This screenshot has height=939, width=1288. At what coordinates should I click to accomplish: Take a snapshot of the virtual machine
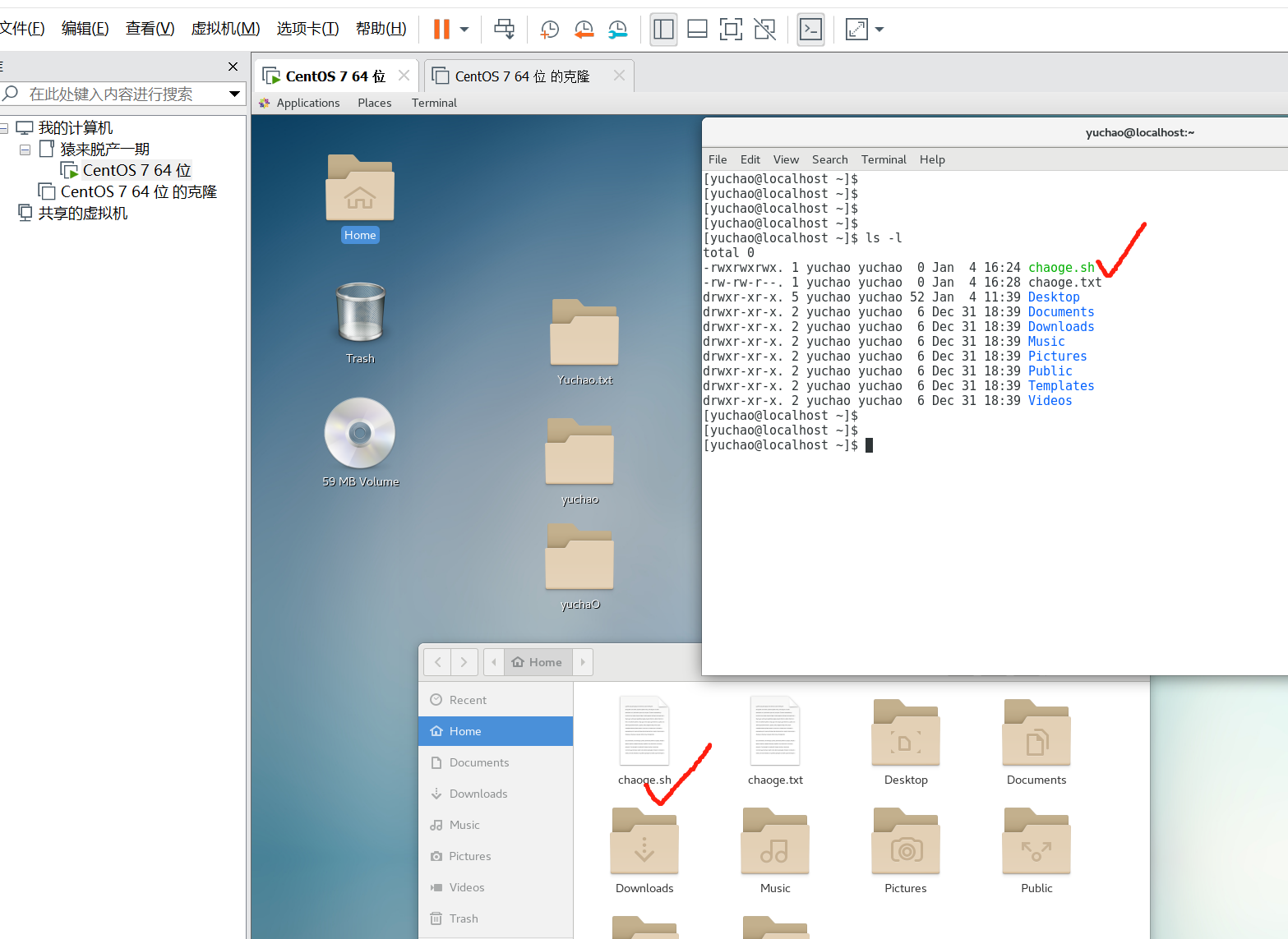click(x=549, y=30)
